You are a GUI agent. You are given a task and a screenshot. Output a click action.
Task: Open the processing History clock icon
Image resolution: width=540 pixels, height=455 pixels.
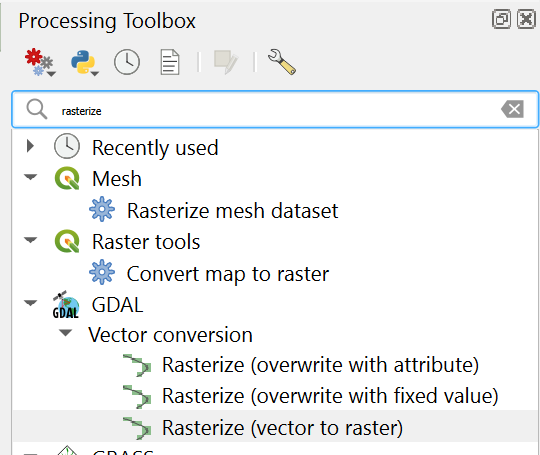pyautogui.click(x=127, y=62)
